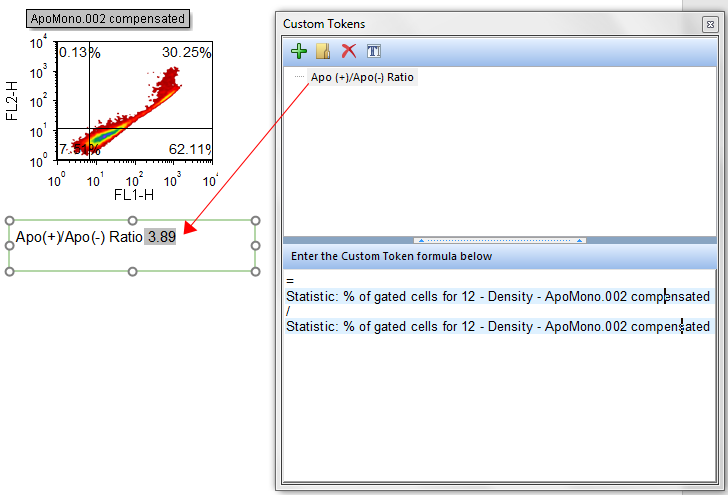The image size is (728, 495).
Task: Click the 62.11% lower-right quadrant statistic
Action: coord(189,149)
